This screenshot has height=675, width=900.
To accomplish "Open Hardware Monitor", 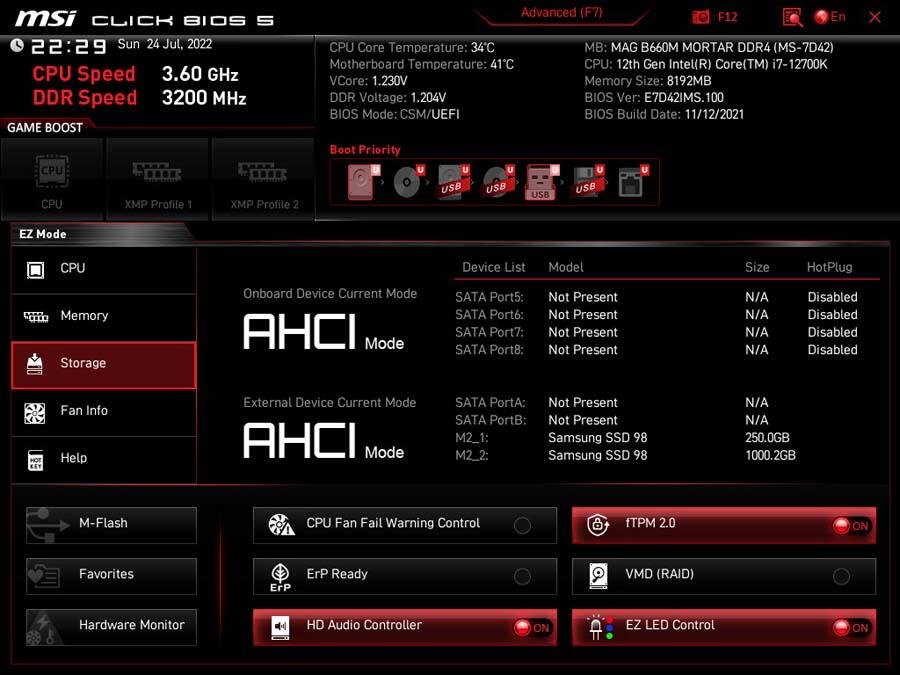I will point(111,627).
